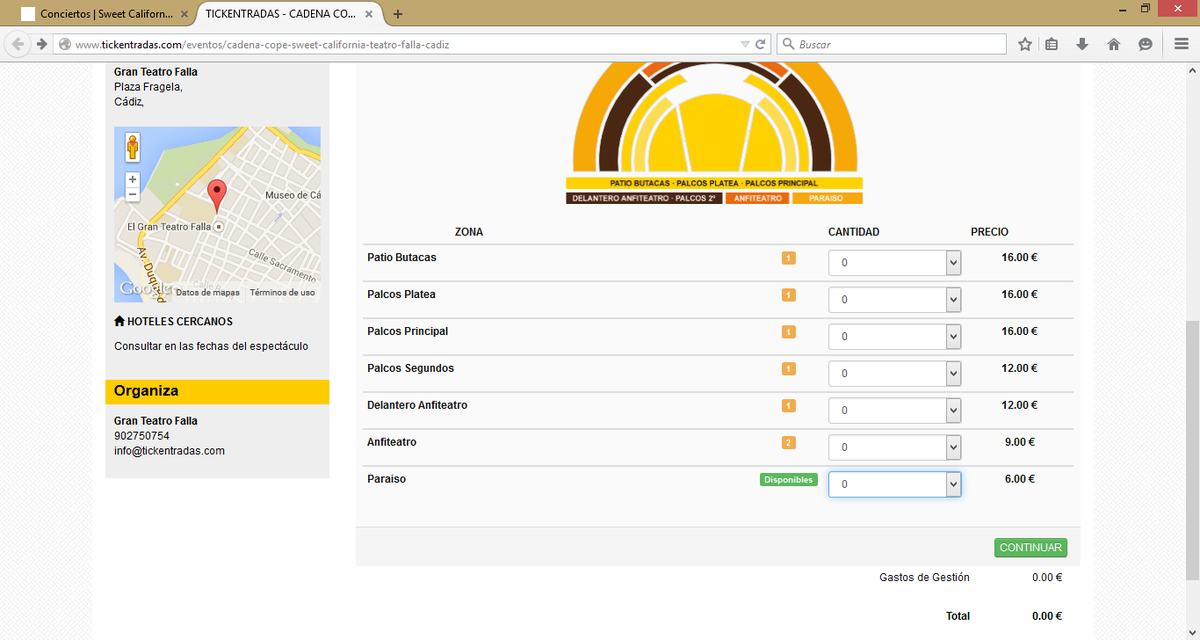Zoom in on the map

(x=133, y=179)
